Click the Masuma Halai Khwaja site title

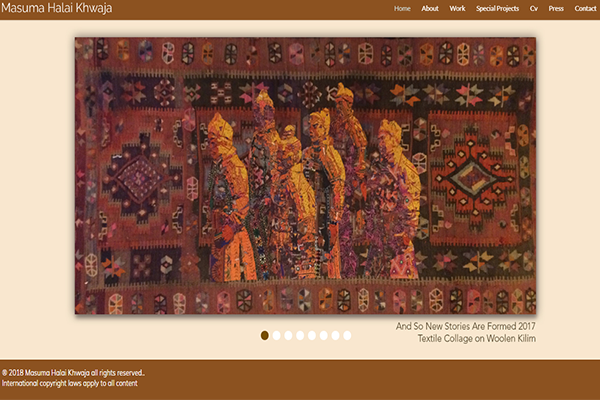(57, 8)
